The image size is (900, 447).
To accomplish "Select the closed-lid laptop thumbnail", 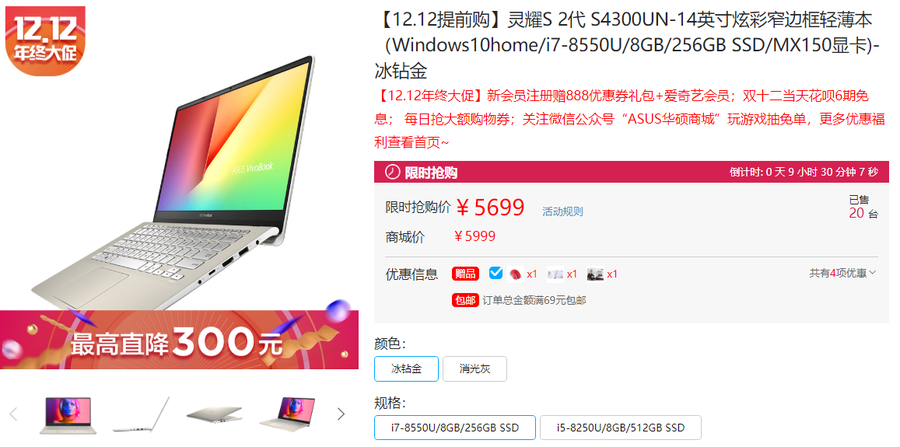I will pos(214,415).
